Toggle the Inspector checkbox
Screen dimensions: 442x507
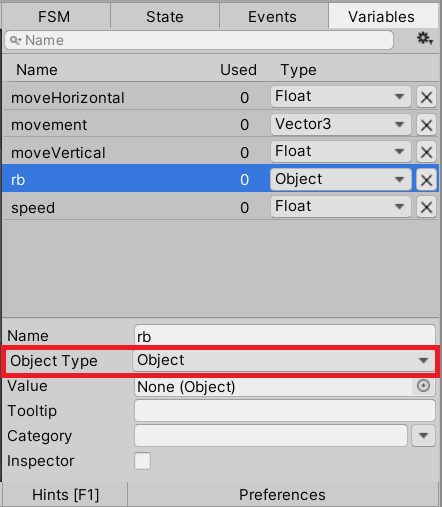tap(142, 461)
